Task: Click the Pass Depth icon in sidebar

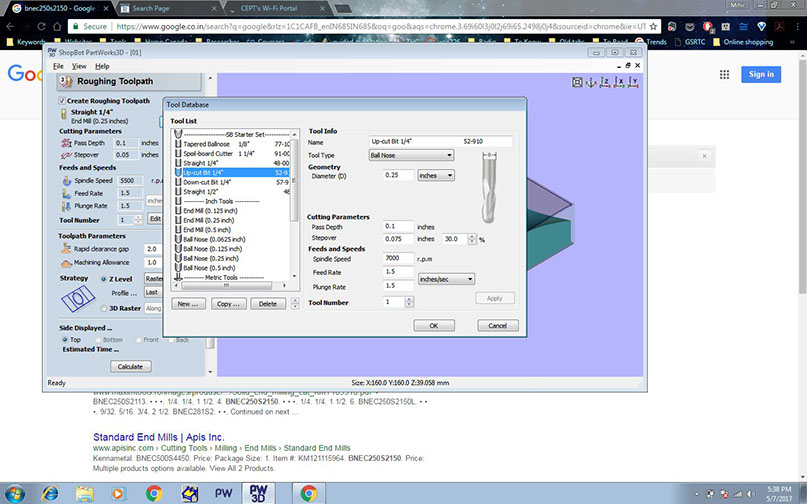Action: point(66,143)
